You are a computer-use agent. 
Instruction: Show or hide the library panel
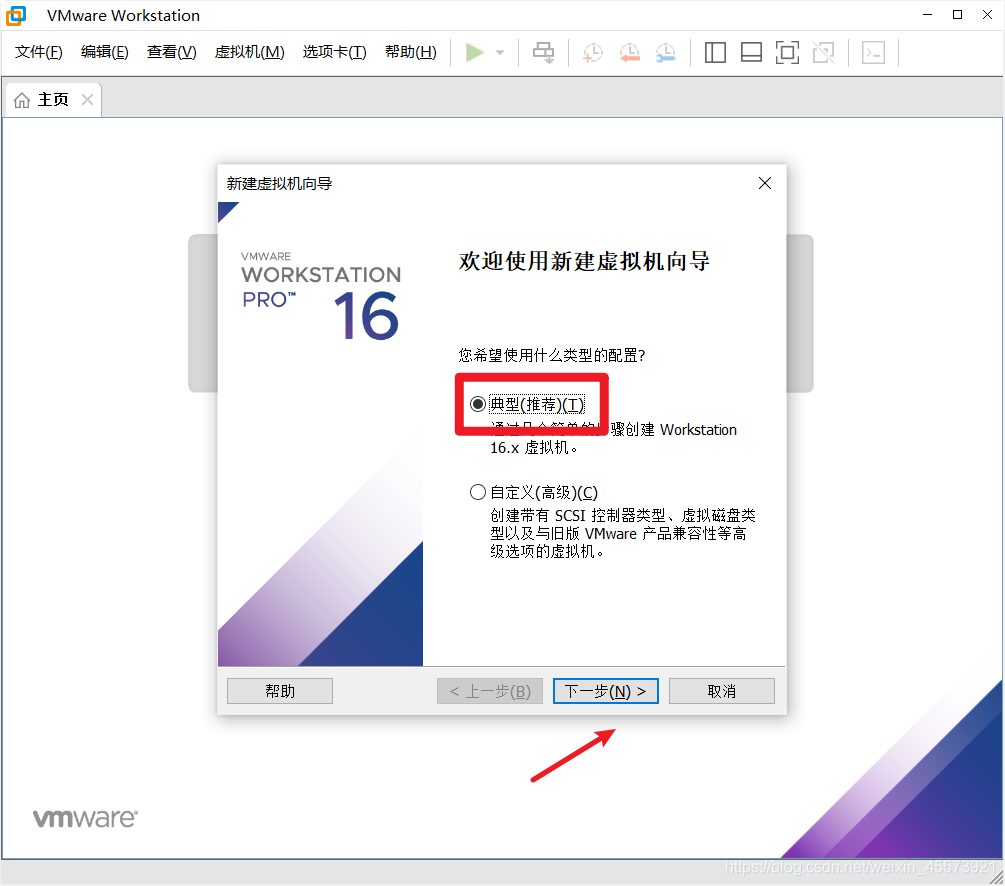tap(715, 52)
